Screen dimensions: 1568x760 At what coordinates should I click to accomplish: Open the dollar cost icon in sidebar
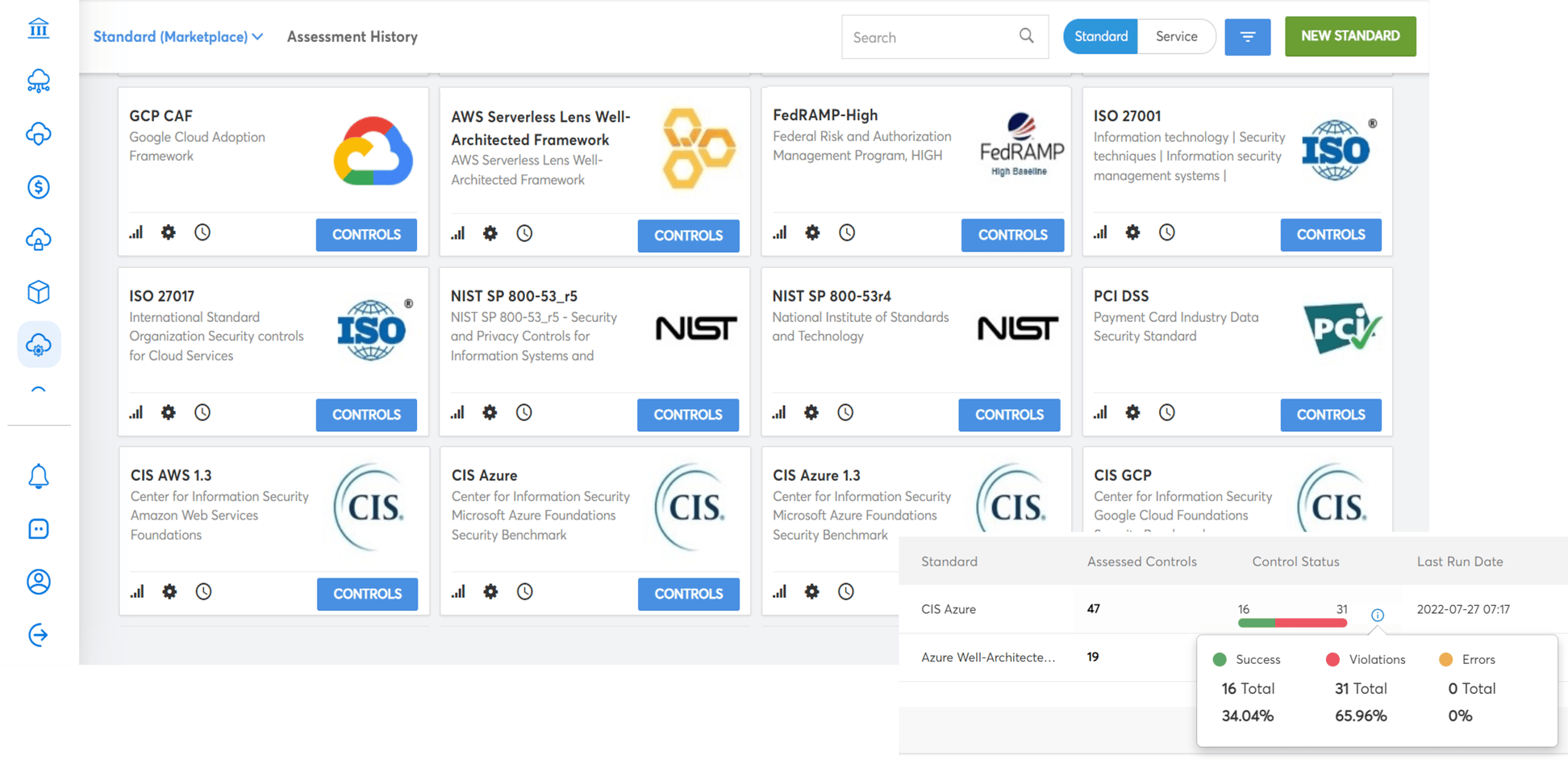point(38,187)
